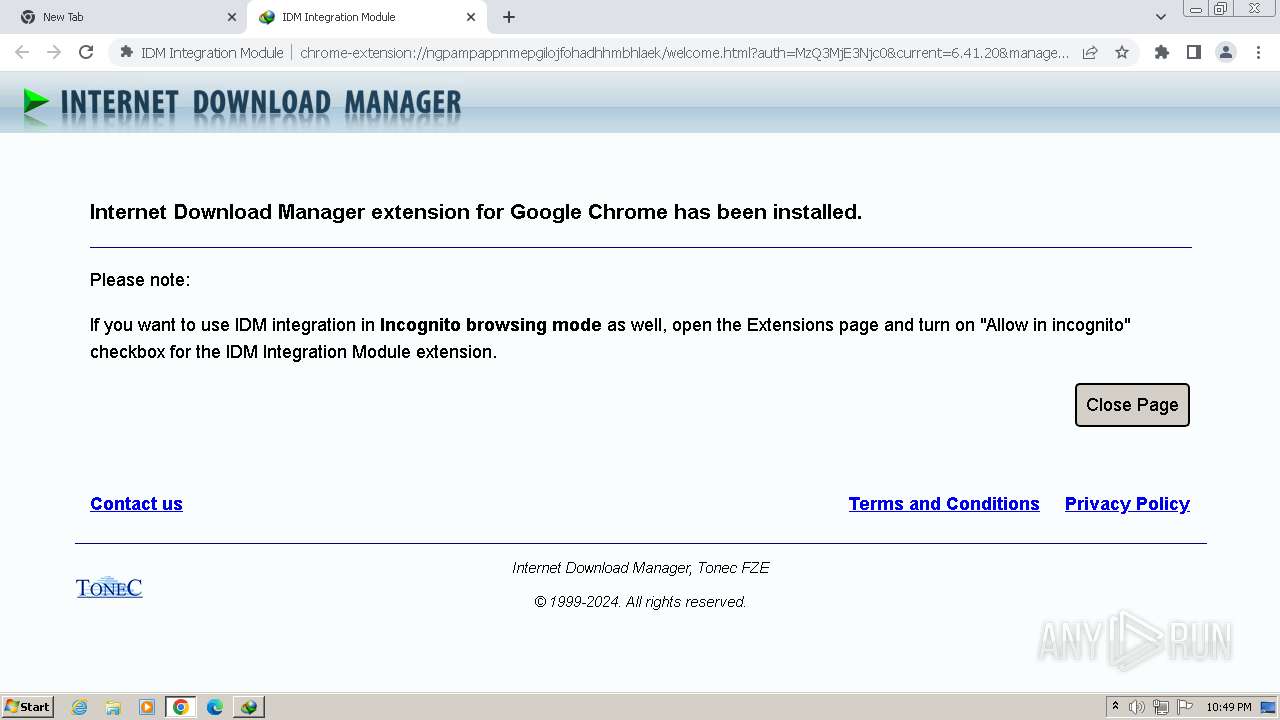Open the Action Center flag icon
Screen dimensions: 1280x720
(1185, 707)
